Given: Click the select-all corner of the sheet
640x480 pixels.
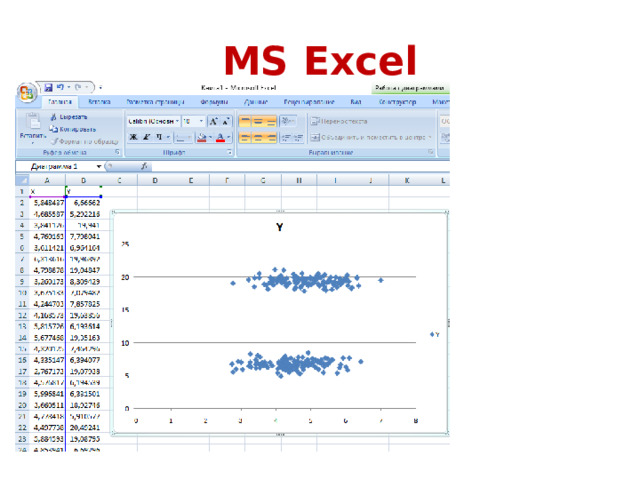Looking at the screenshot, I should [x=22, y=180].
